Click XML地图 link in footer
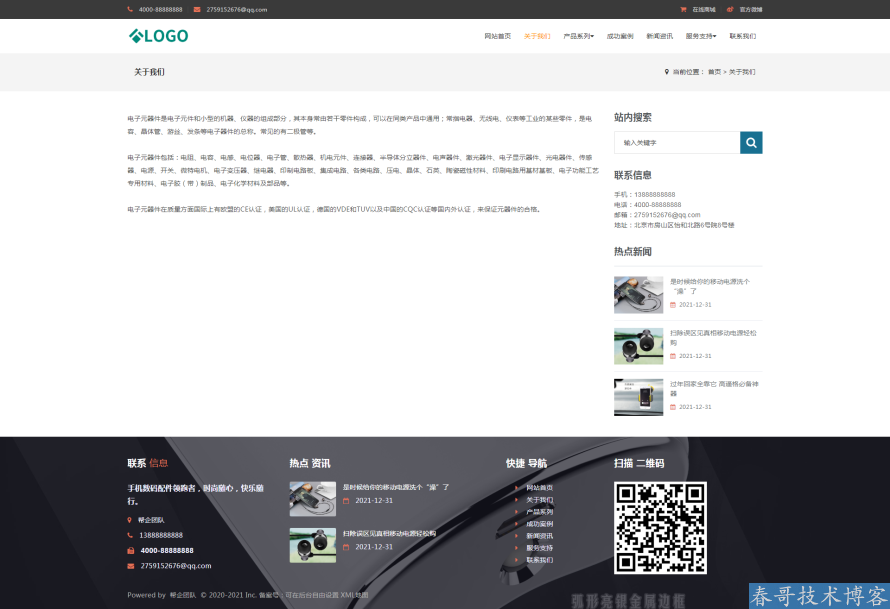 click(354, 595)
